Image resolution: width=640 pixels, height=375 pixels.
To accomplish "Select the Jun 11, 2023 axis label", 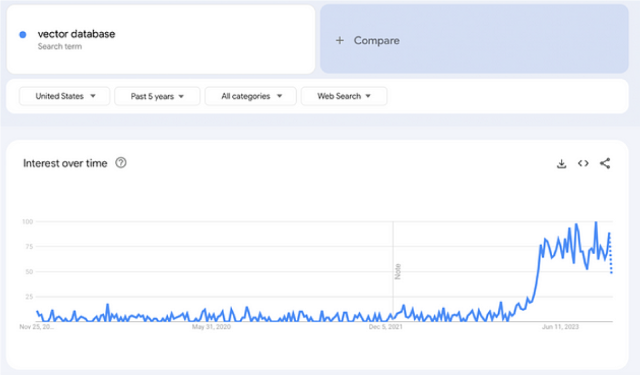I will (560, 327).
